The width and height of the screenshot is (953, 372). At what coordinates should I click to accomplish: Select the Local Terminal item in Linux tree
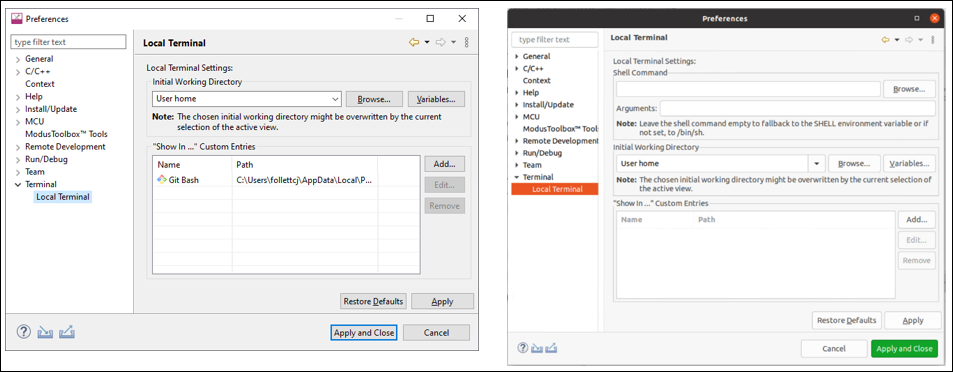(x=555, y=189)
